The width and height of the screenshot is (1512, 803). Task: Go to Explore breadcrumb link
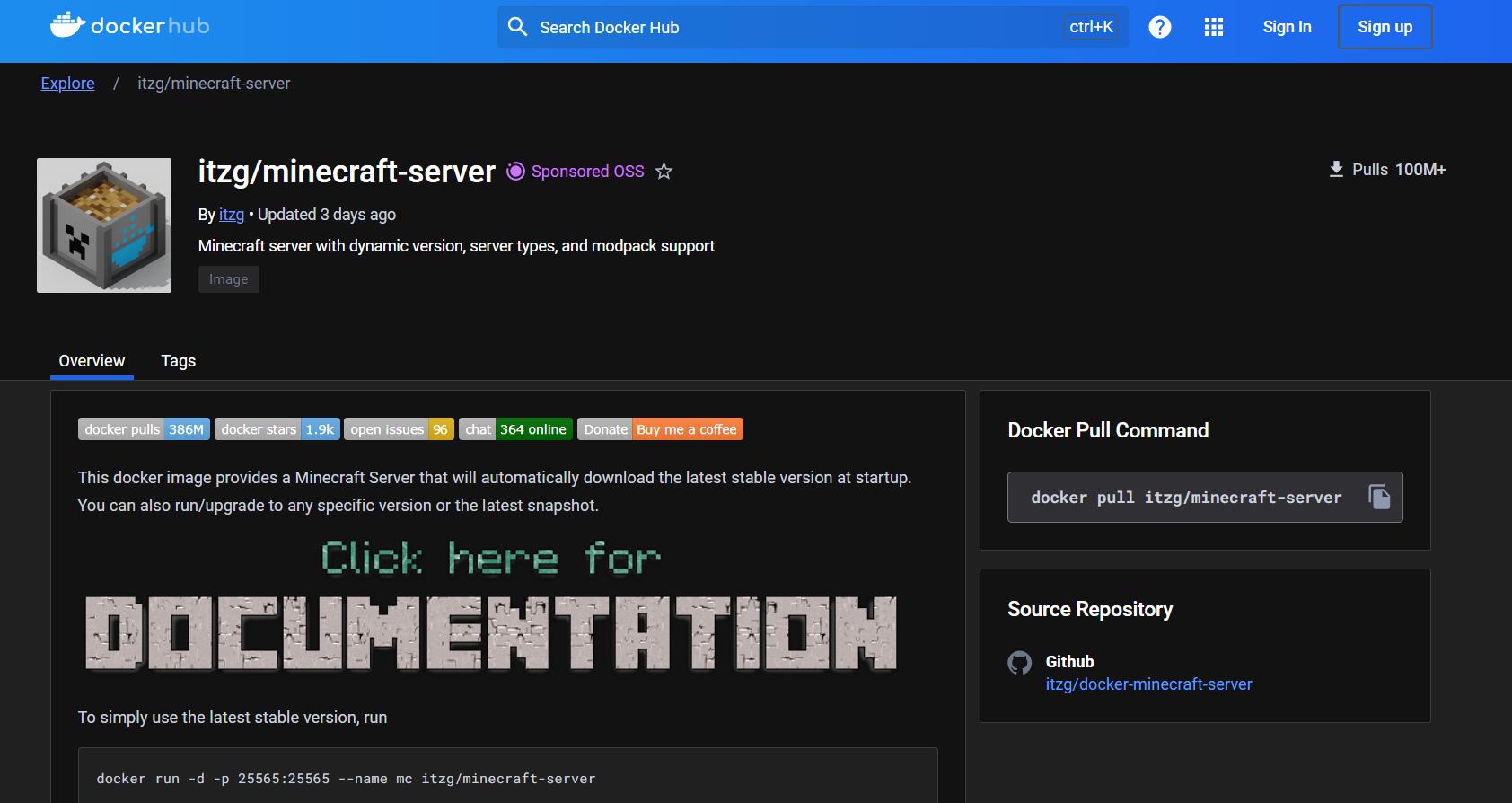pos(67,84)
